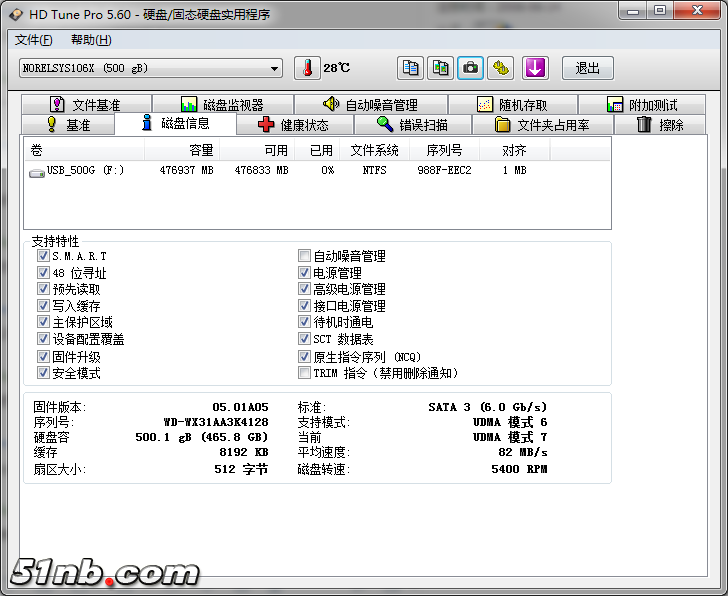Click the thermometer temperature icon

[x=304, y=68]
